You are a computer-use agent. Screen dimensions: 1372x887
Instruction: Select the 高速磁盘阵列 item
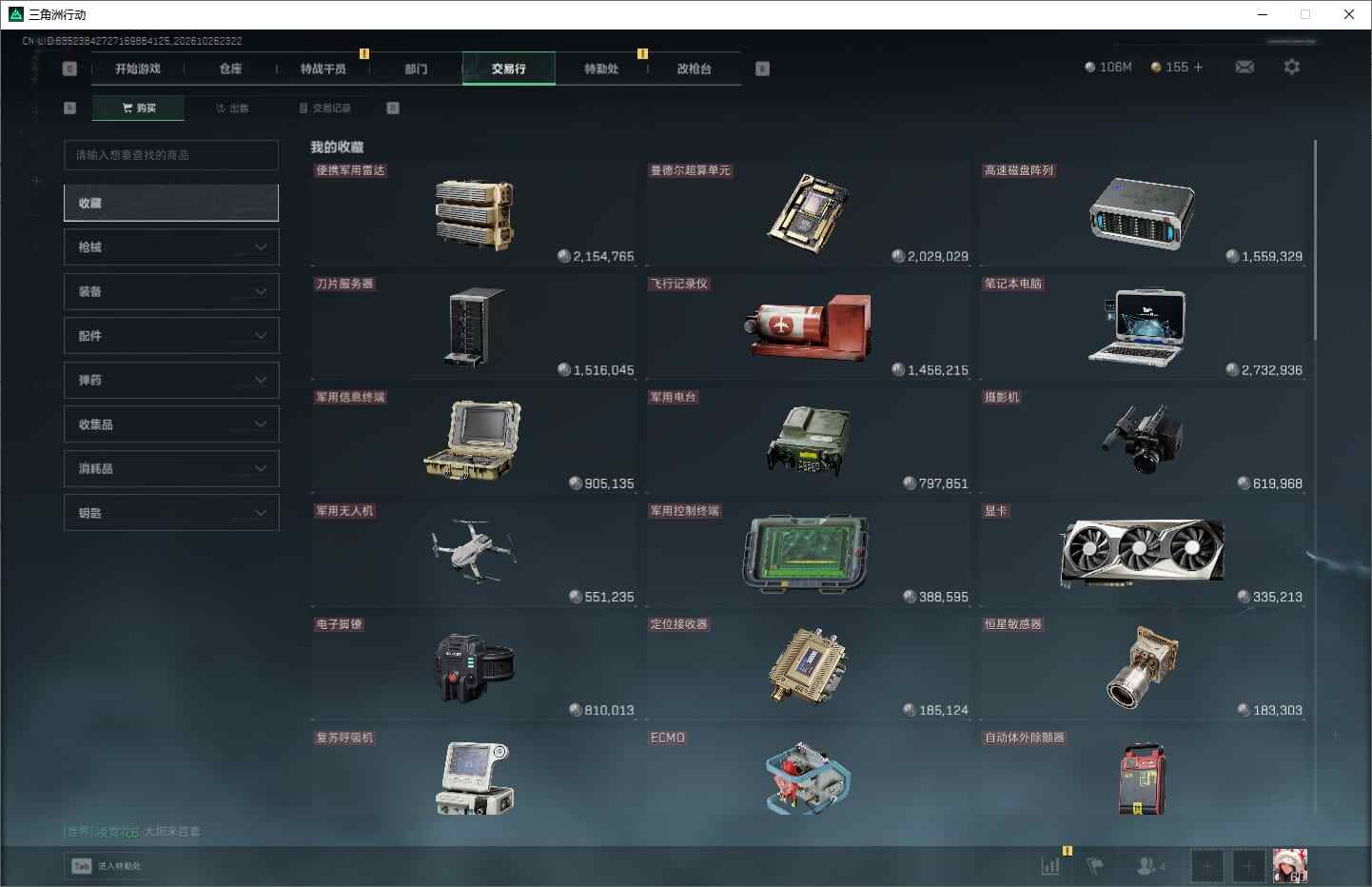click(1142, 214)
